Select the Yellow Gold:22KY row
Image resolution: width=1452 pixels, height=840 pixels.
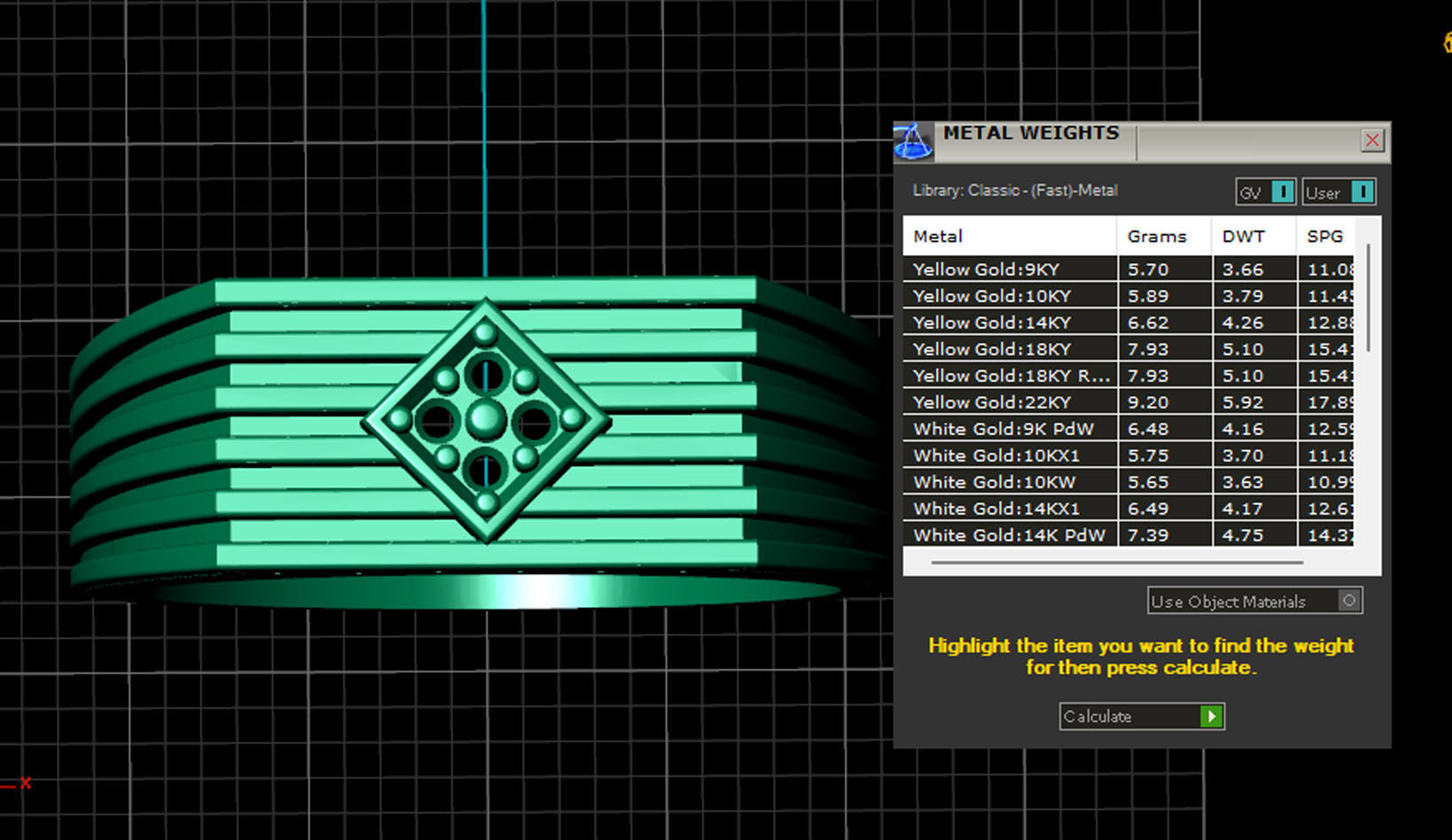1128,402
